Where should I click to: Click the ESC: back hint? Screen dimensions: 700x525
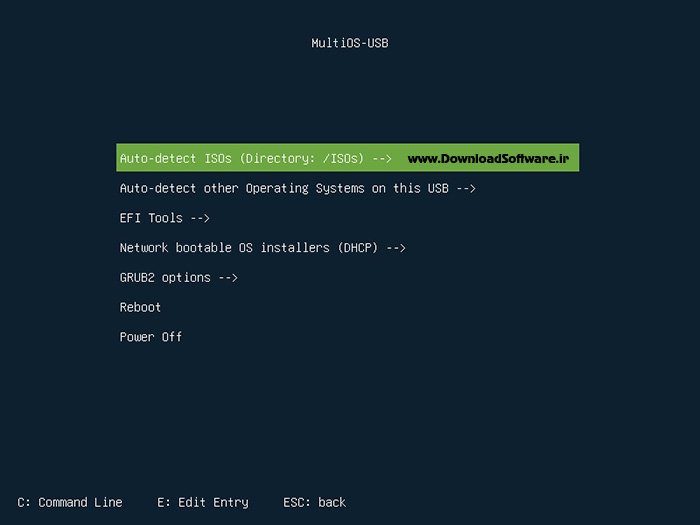pos(314,502)
